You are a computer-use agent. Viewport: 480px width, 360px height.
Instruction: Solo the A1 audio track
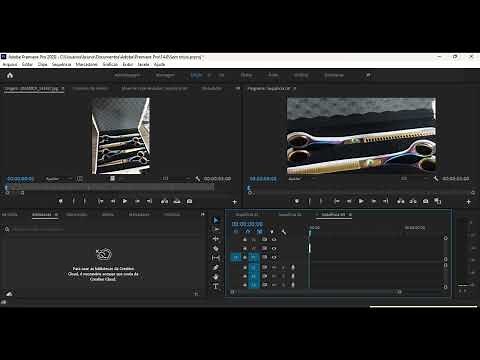point(283,267)
